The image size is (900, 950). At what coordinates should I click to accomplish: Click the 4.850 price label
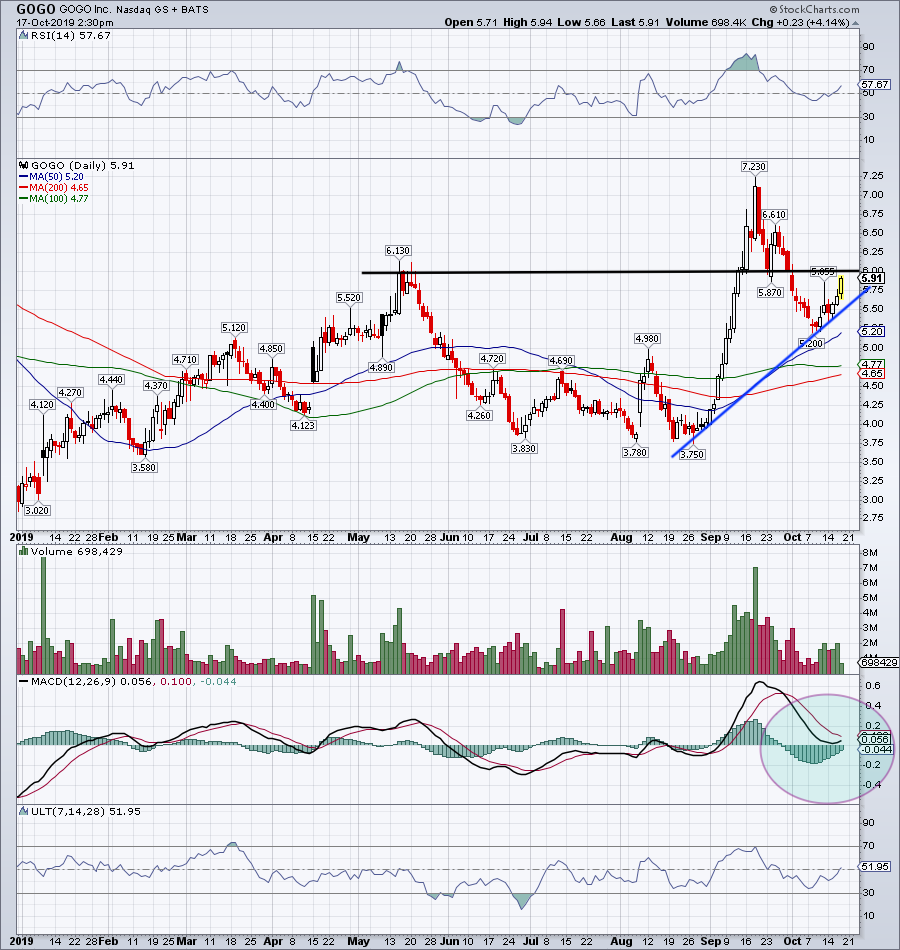[x=271, y=348]
